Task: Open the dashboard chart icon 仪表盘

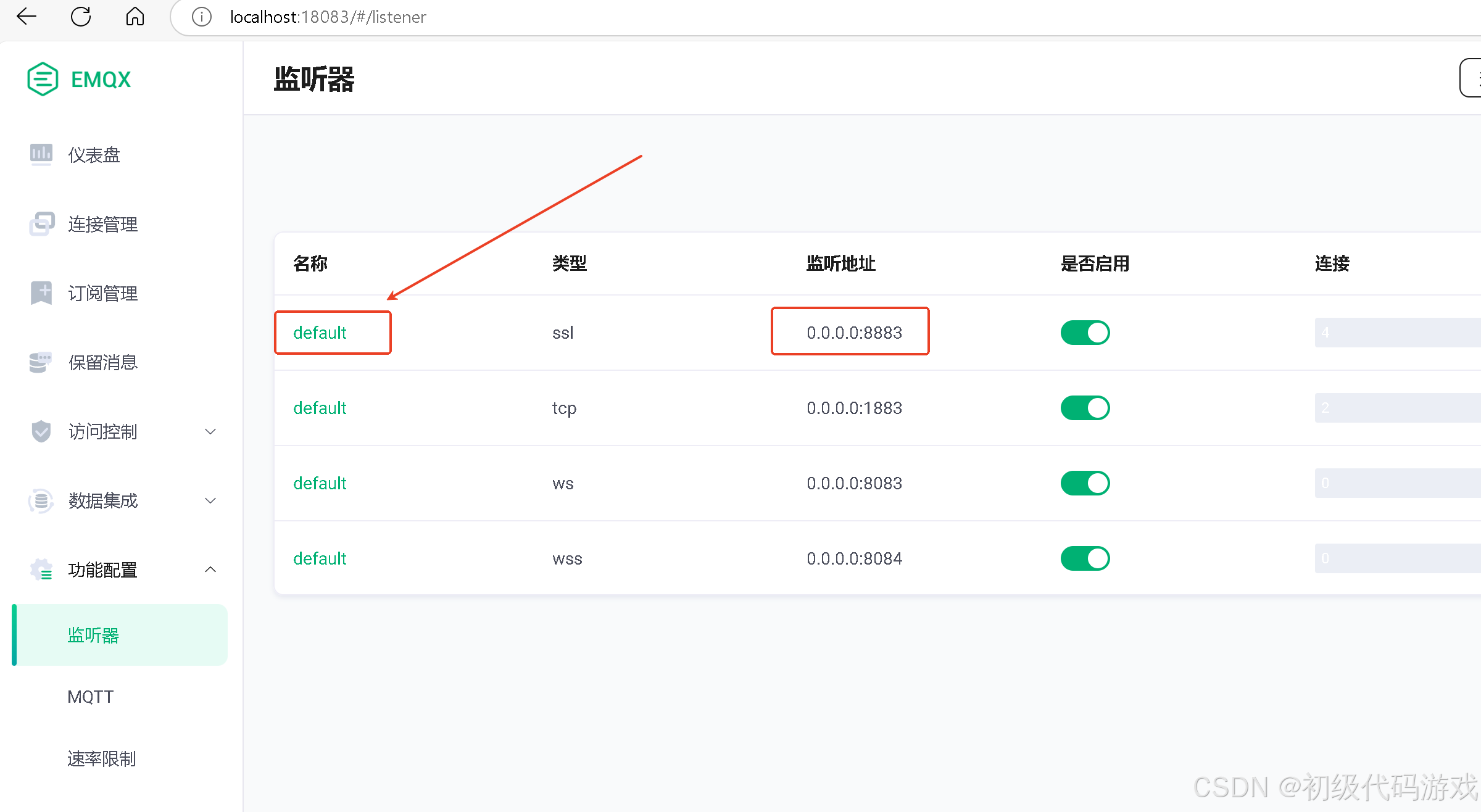Action: 41,154
